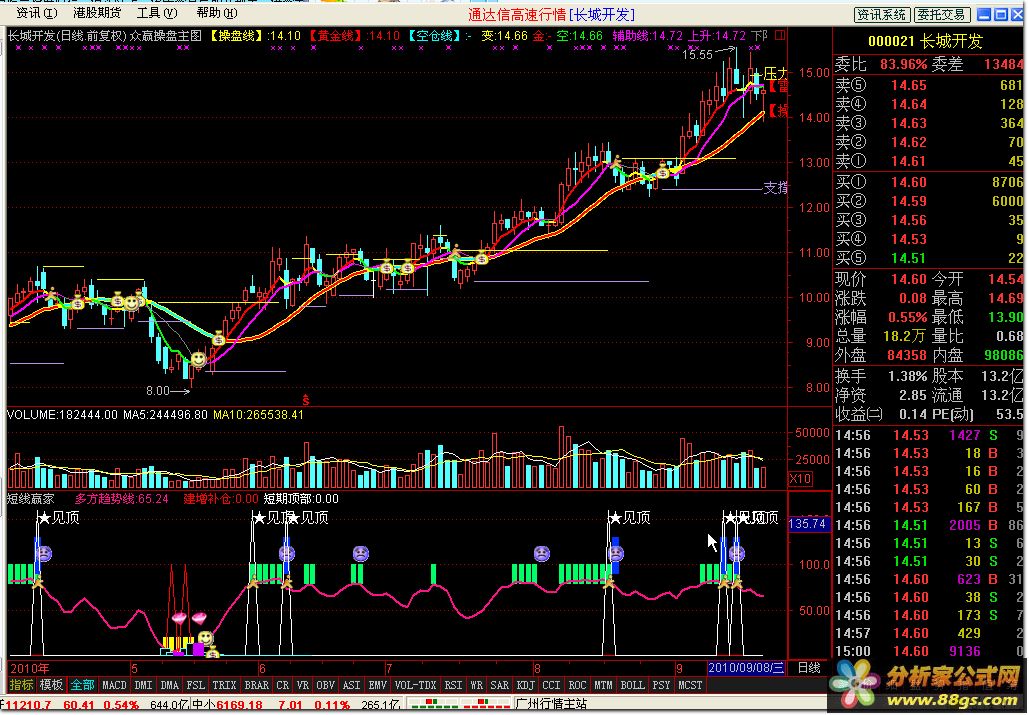Switch to the BRAR indicator tab

[x=257, y=685]
